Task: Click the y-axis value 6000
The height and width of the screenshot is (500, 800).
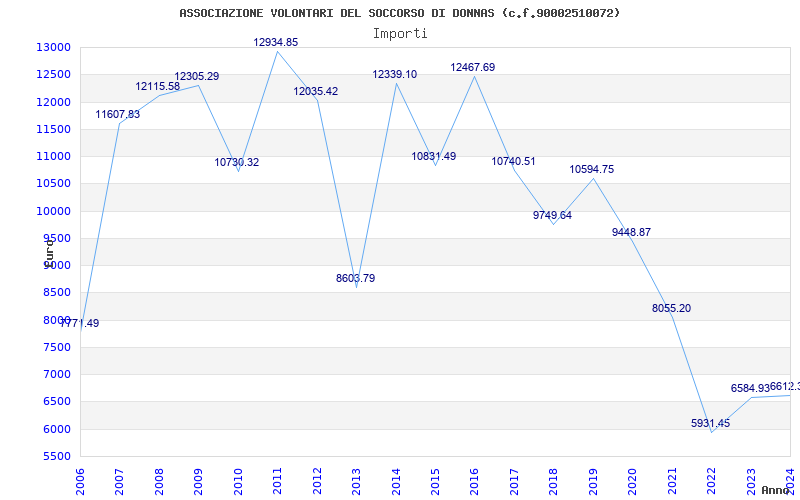Action: pos(56,429)
